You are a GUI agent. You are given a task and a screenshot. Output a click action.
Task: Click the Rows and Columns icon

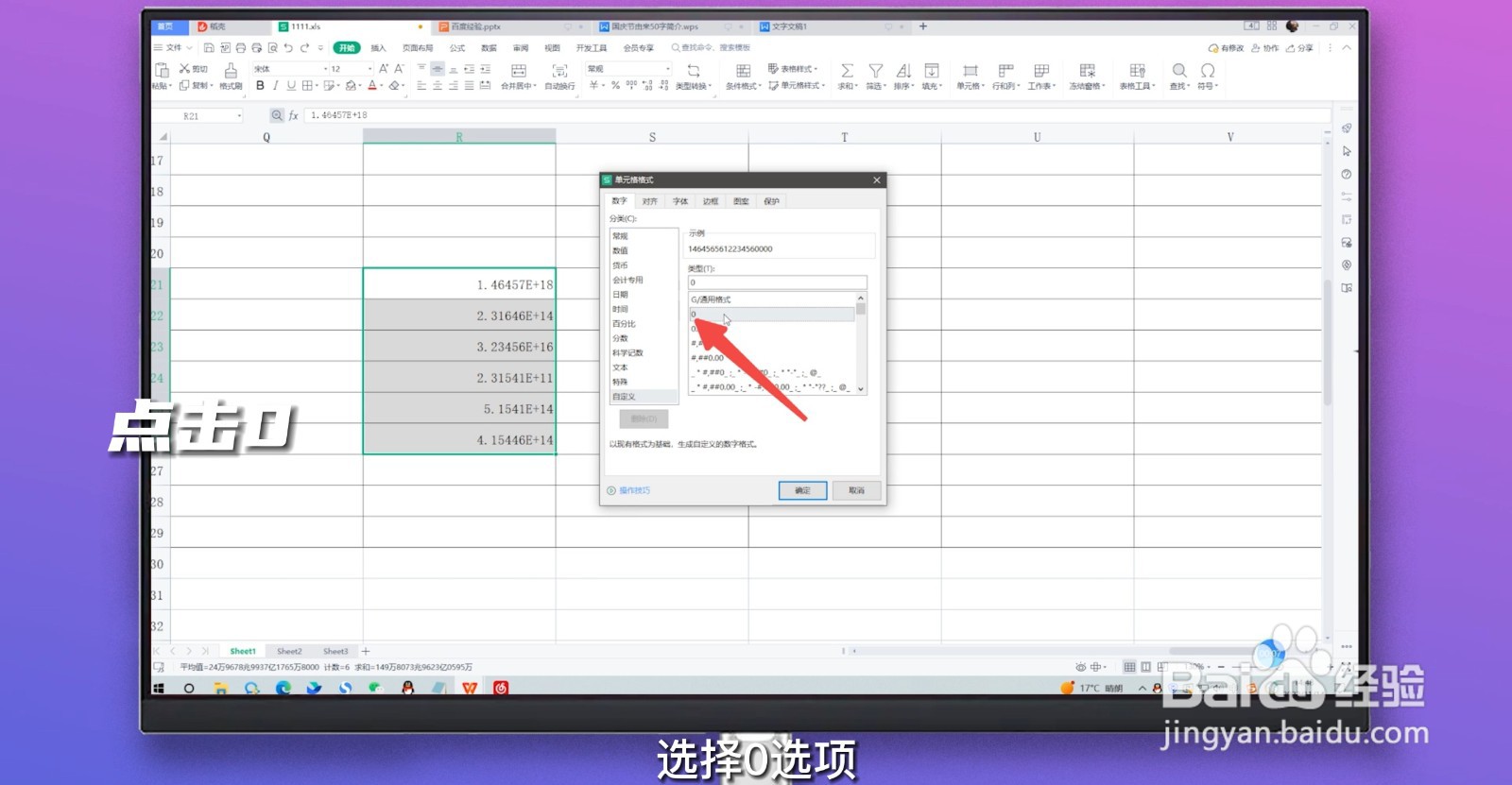1005,71
